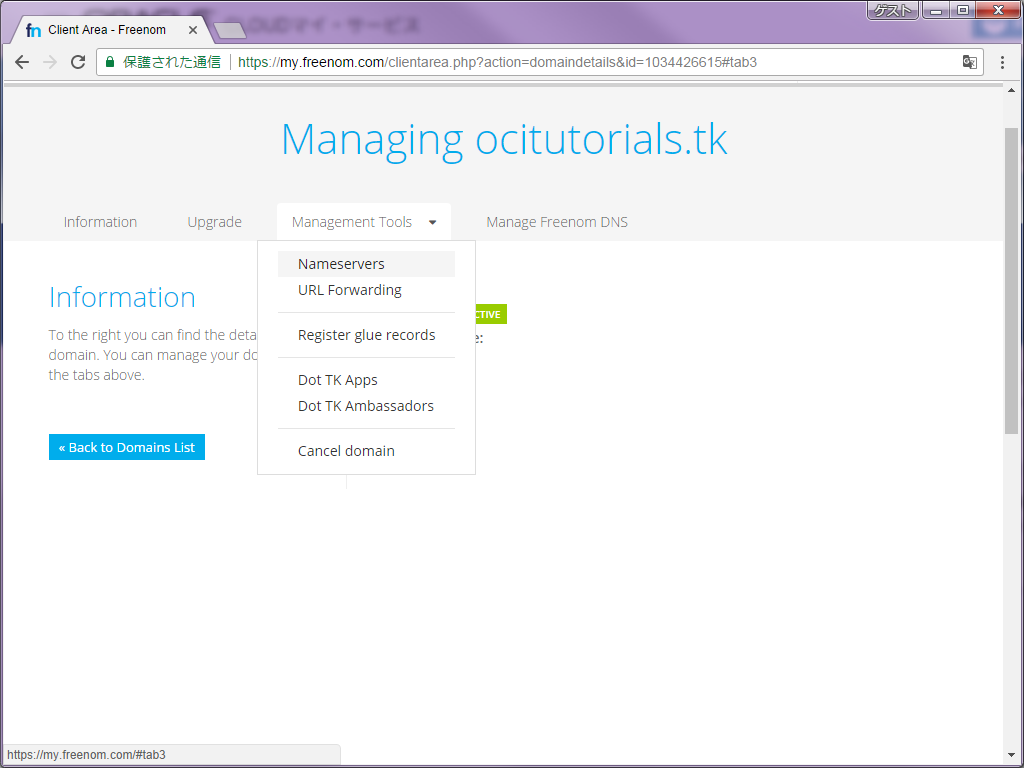The width and height of the screenshot is (1024, 768).
Task: Select Nameservers from the menu
Action: click(x=341, y=264)
